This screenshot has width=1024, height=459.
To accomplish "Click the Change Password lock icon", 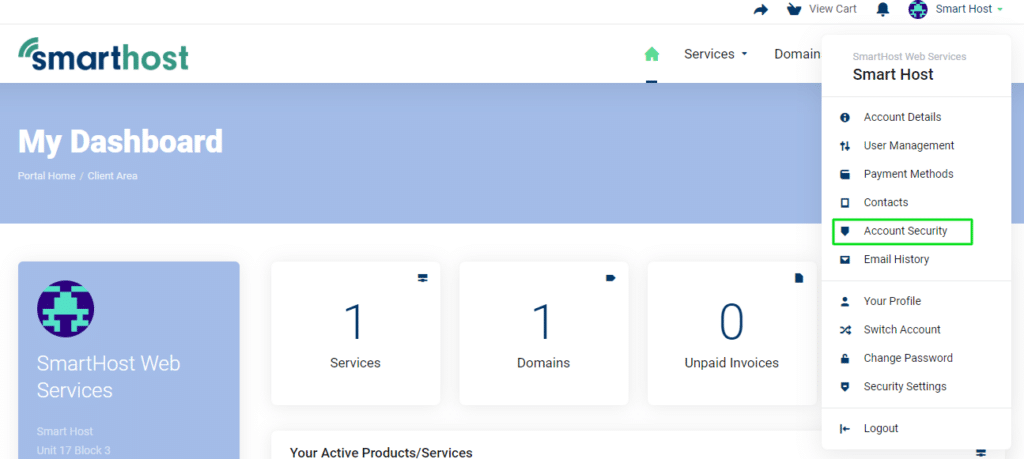I will [845, 358].
